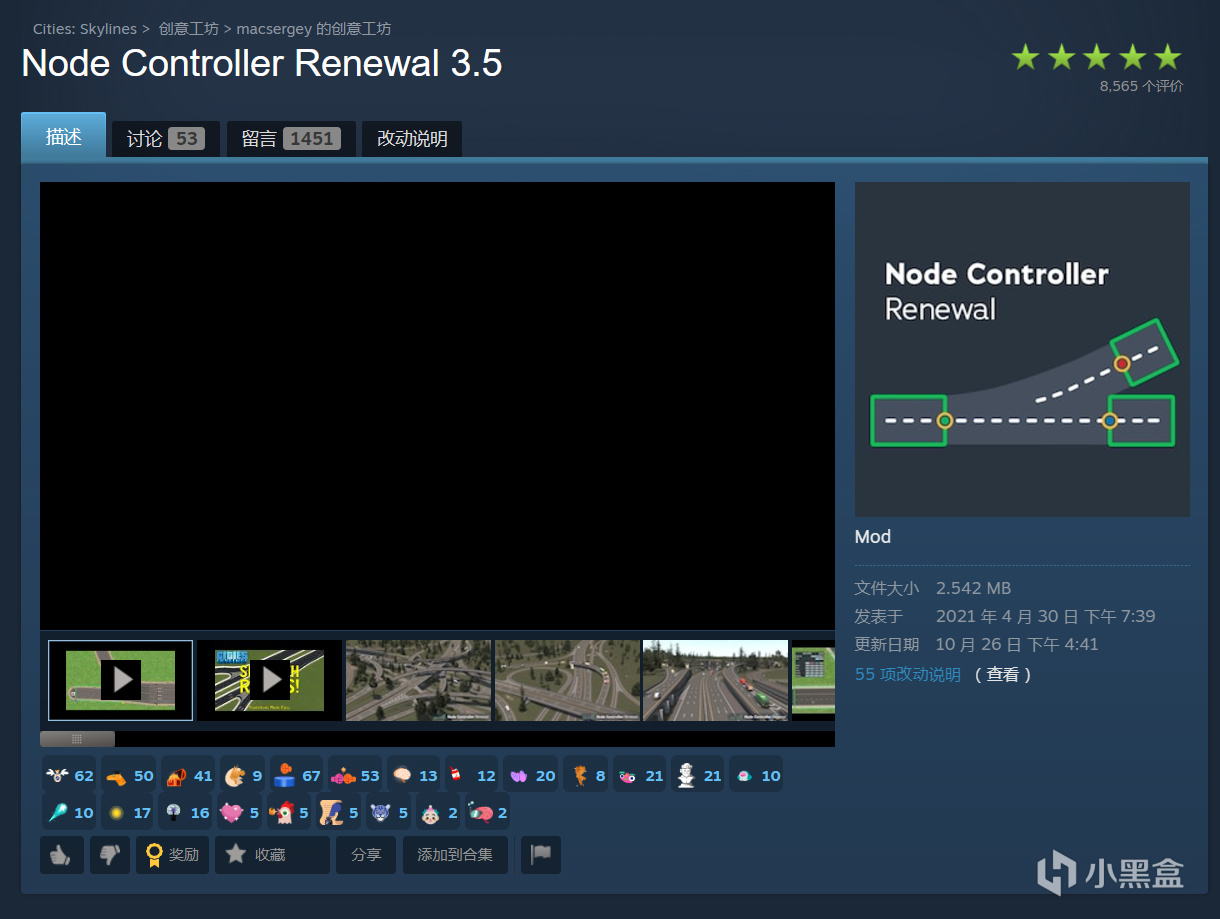This screenshot has width=1220, height=919.
Task: Report the item with flag icon
Action: point(541,855)
